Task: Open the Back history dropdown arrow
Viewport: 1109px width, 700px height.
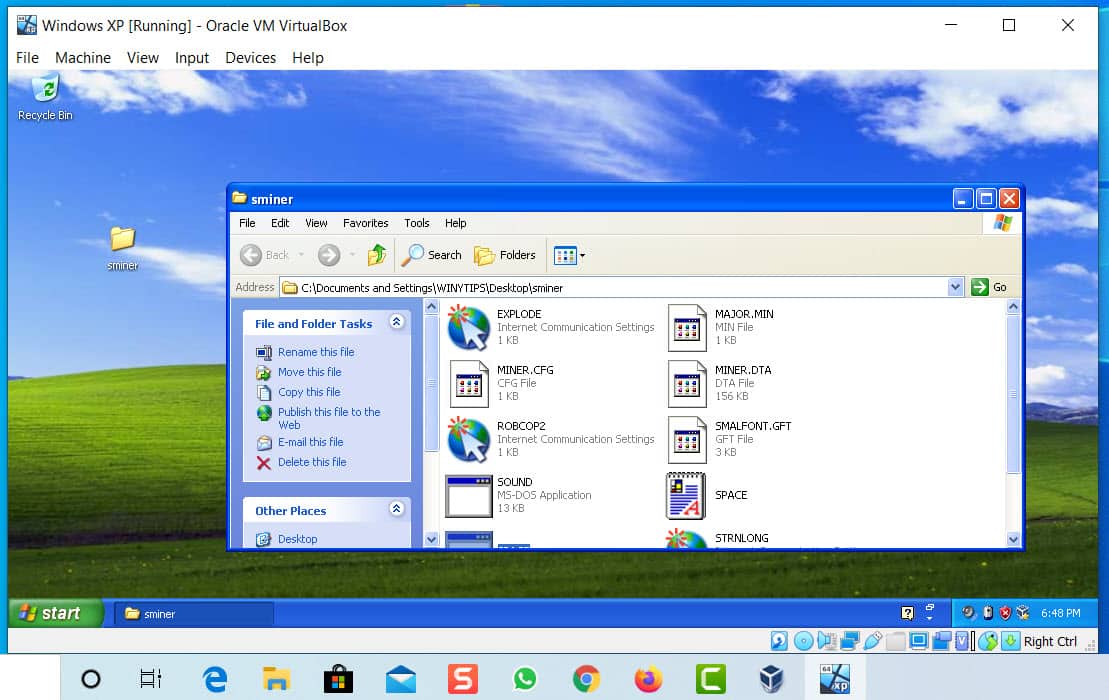Action: point(301,255)
